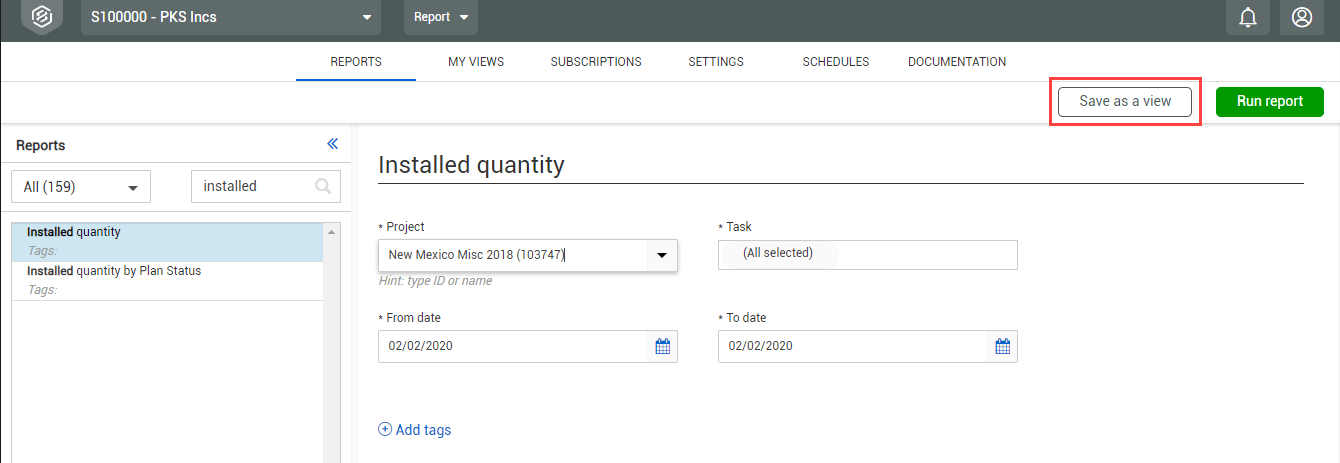Open the From date calendar picker icon

(x=662, y=346)
